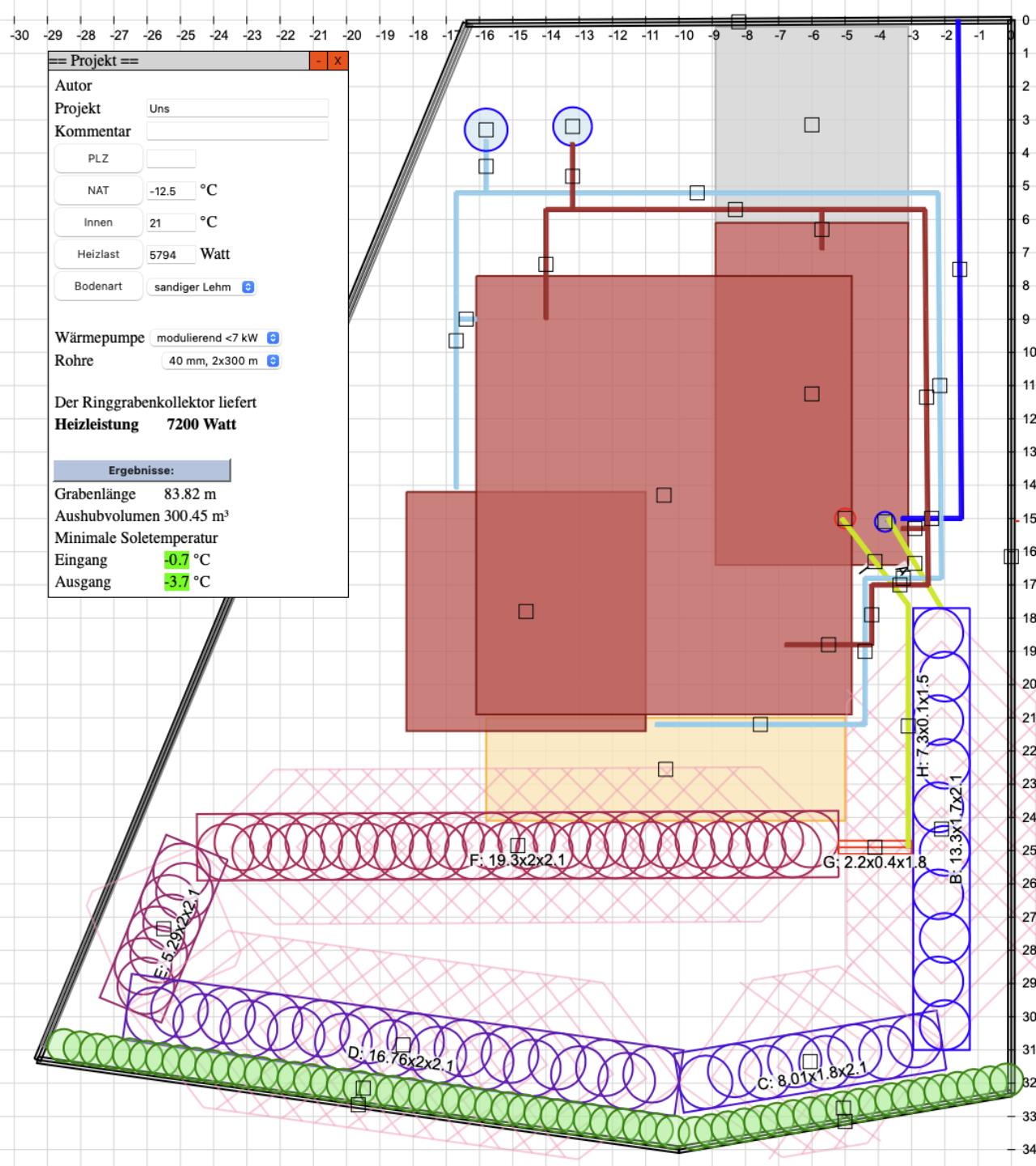Click the NAT button

click(x=98, y=190)
